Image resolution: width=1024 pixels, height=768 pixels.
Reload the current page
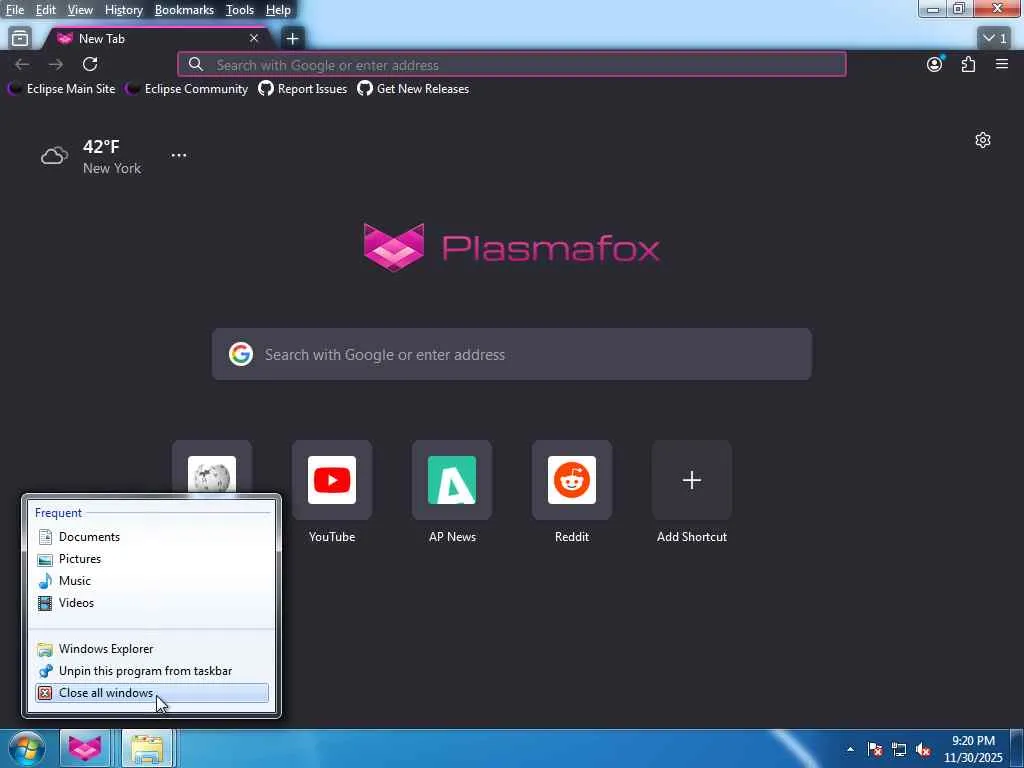point(90,64)
